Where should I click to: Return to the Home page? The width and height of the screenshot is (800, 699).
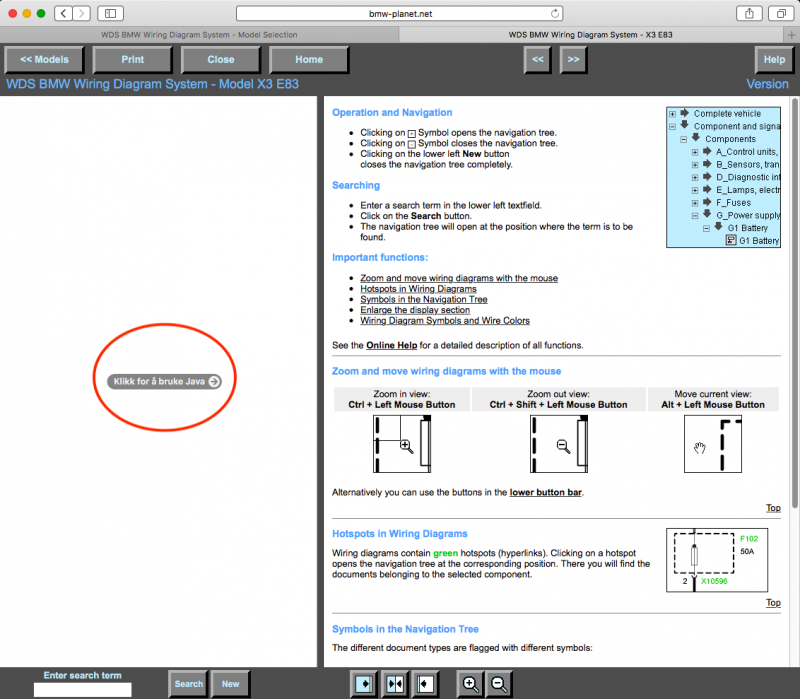309,60
